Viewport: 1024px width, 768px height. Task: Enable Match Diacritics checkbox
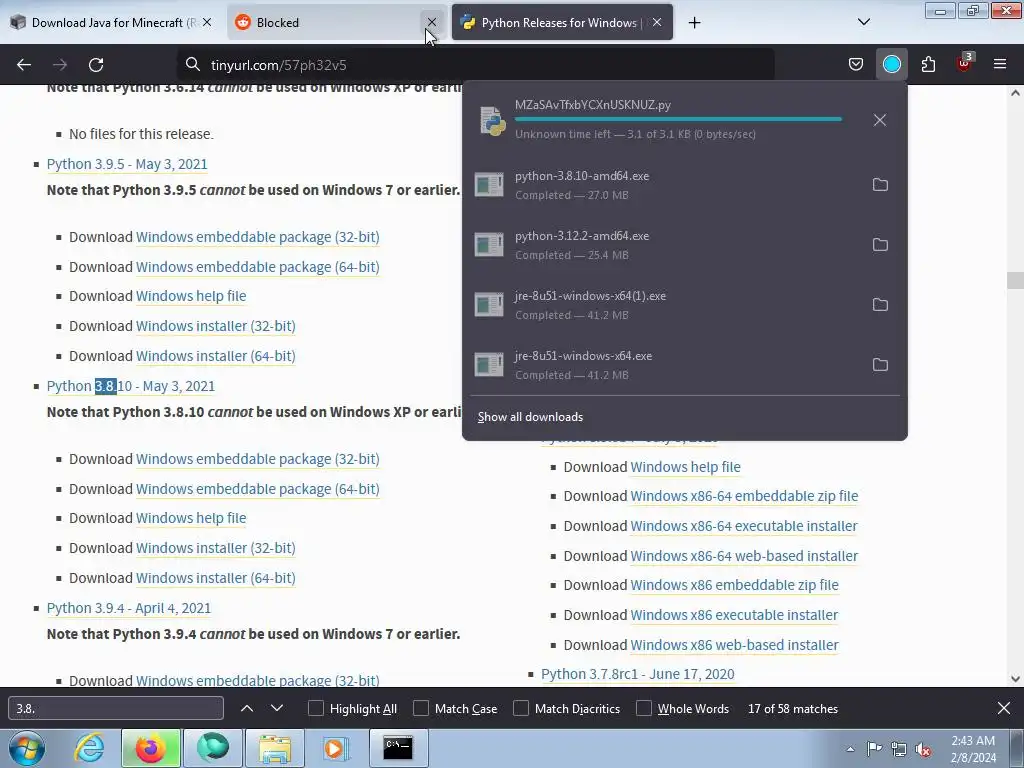[x=520, y=709]
